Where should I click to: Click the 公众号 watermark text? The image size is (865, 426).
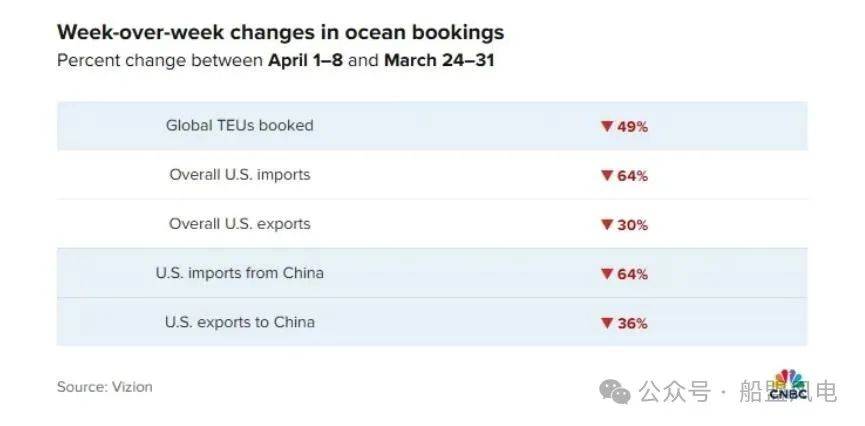point(675,391)
